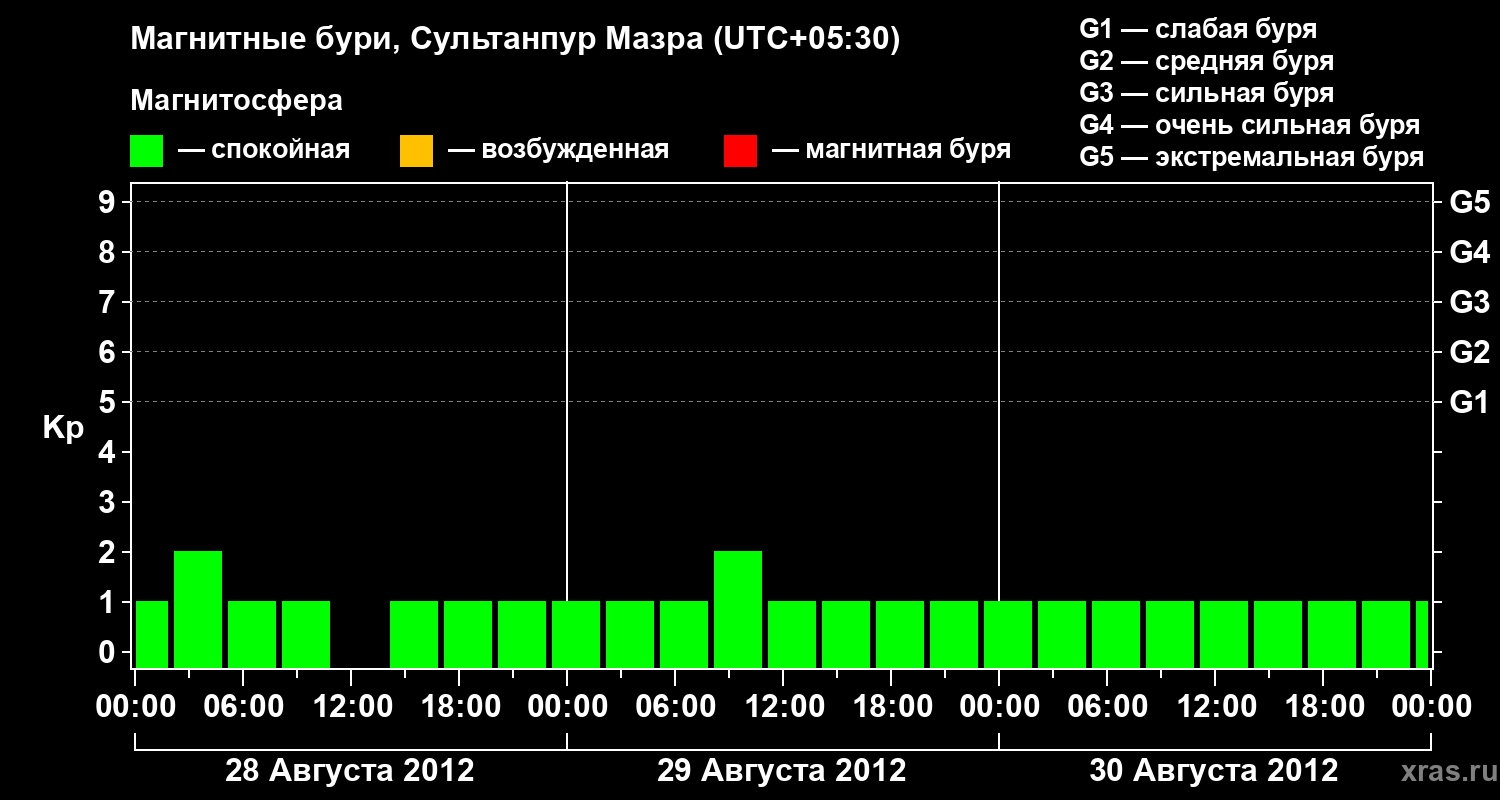1500x800 pixels.
Task: Click the '— спокойная' legend label
Action: pos(264,151)
